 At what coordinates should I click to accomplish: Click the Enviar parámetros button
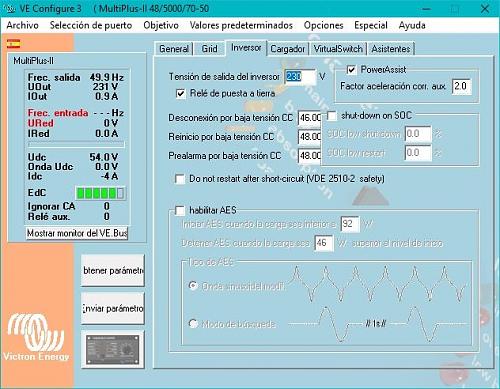point(113,308)
